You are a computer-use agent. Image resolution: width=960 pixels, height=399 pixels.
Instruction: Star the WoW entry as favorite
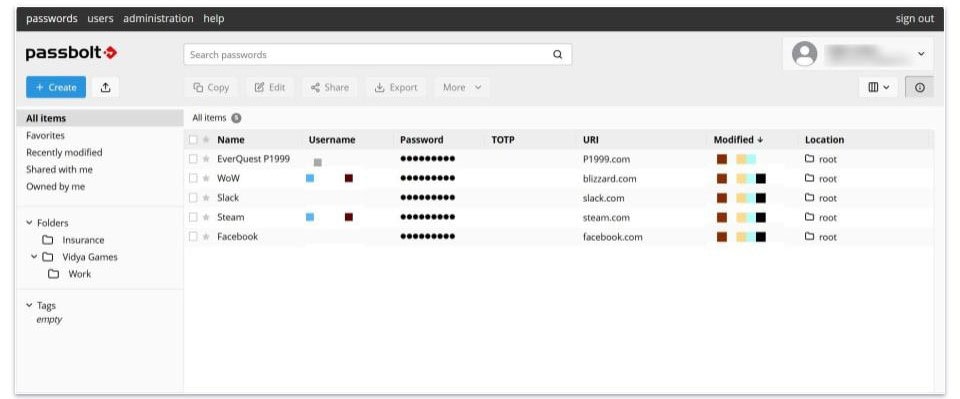pyautogui.click(x=206, y=178)
